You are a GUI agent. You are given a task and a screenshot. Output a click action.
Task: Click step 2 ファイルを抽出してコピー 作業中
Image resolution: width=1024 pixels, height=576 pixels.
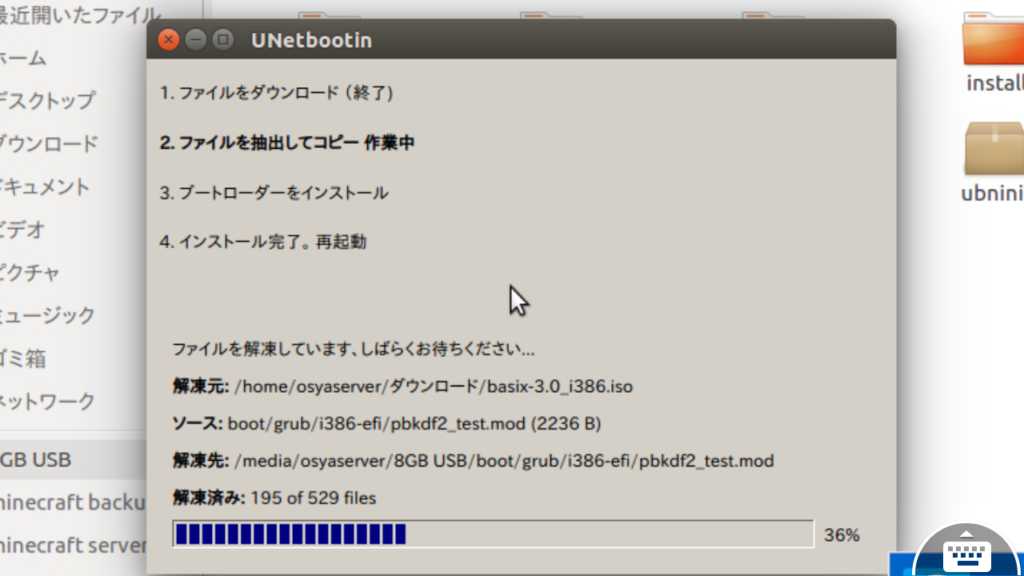287,142
